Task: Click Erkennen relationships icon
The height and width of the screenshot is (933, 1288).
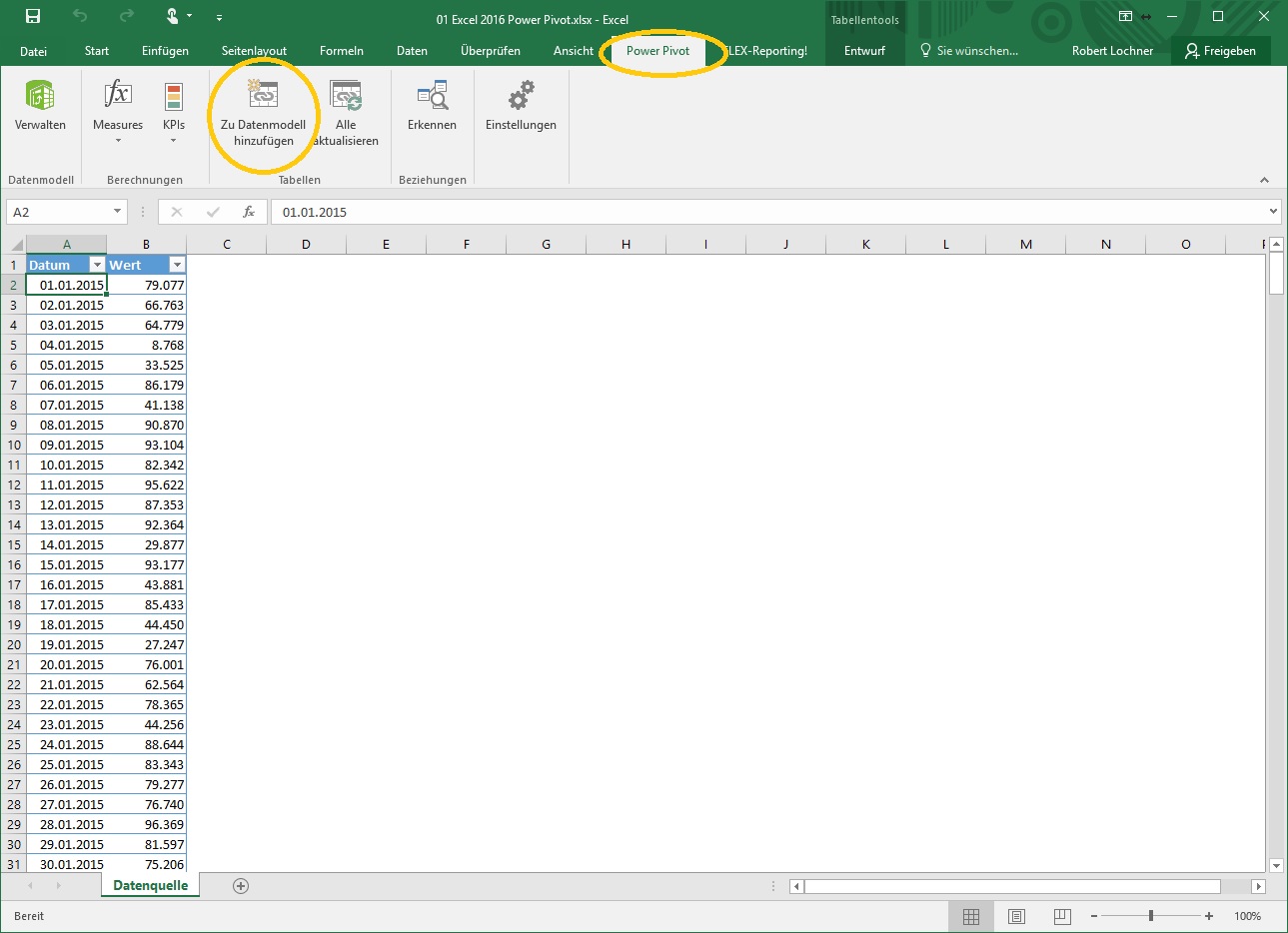Action: tap(432, 96)
